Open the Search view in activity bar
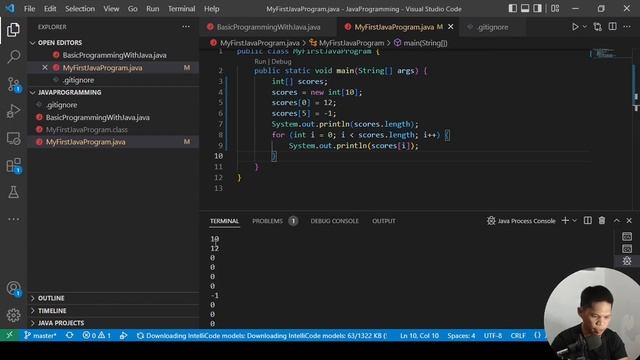640x360 pixels. coord(13,56)
